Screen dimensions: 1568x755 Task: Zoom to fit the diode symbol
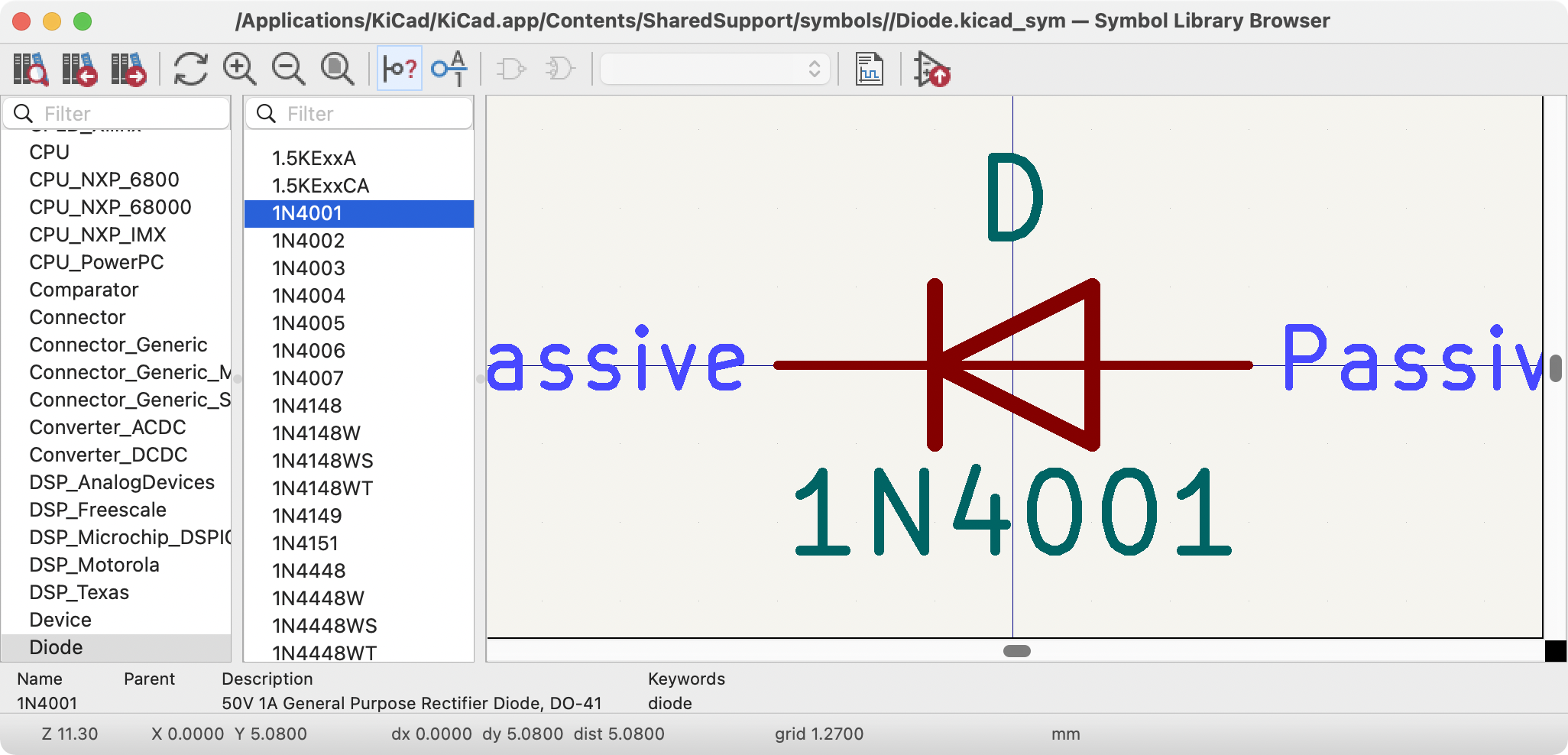pyautogui.click(x=336, y=69)
